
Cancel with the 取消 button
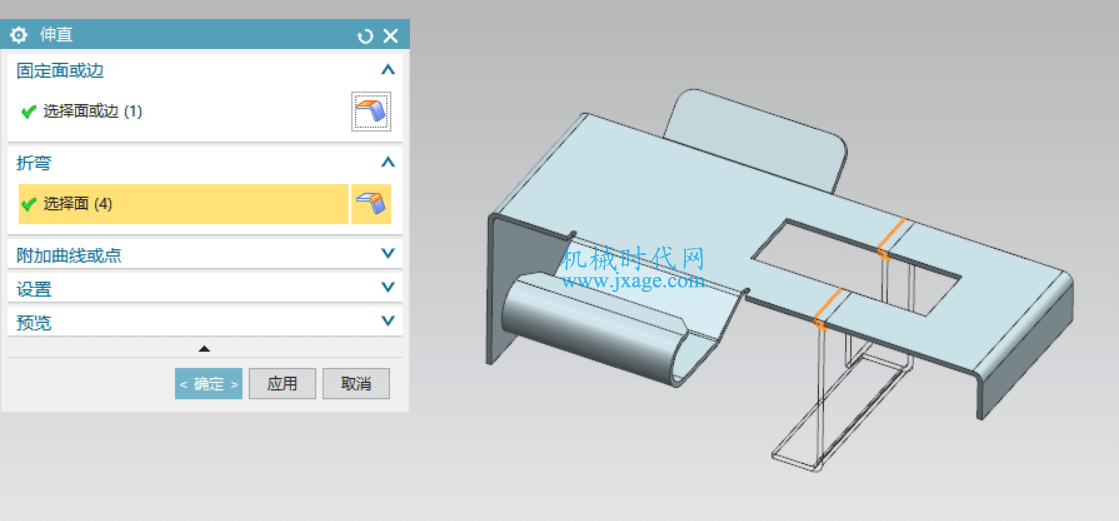click(x=356, y=384)
